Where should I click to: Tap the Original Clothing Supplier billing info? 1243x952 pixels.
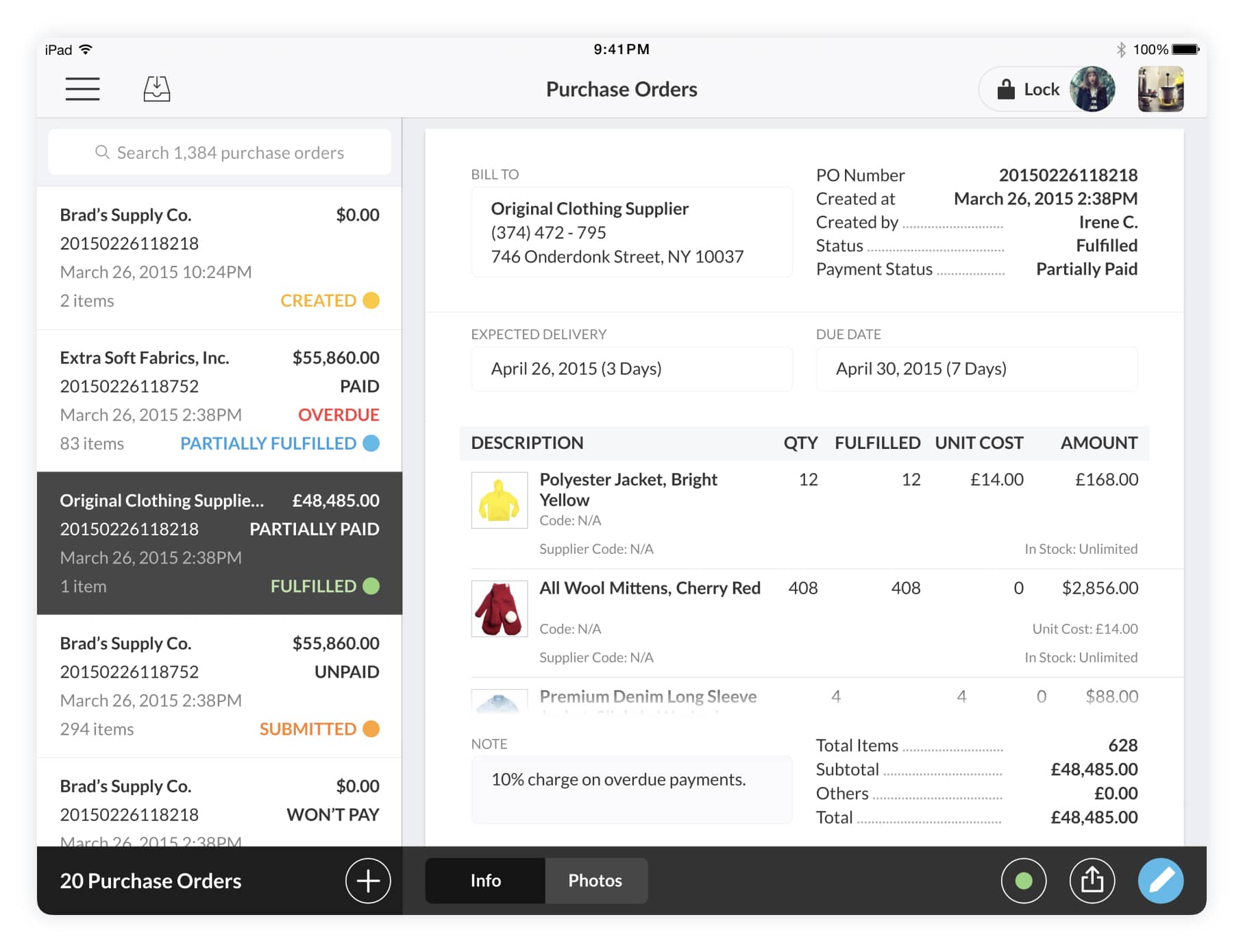click(x=630, y=232)
